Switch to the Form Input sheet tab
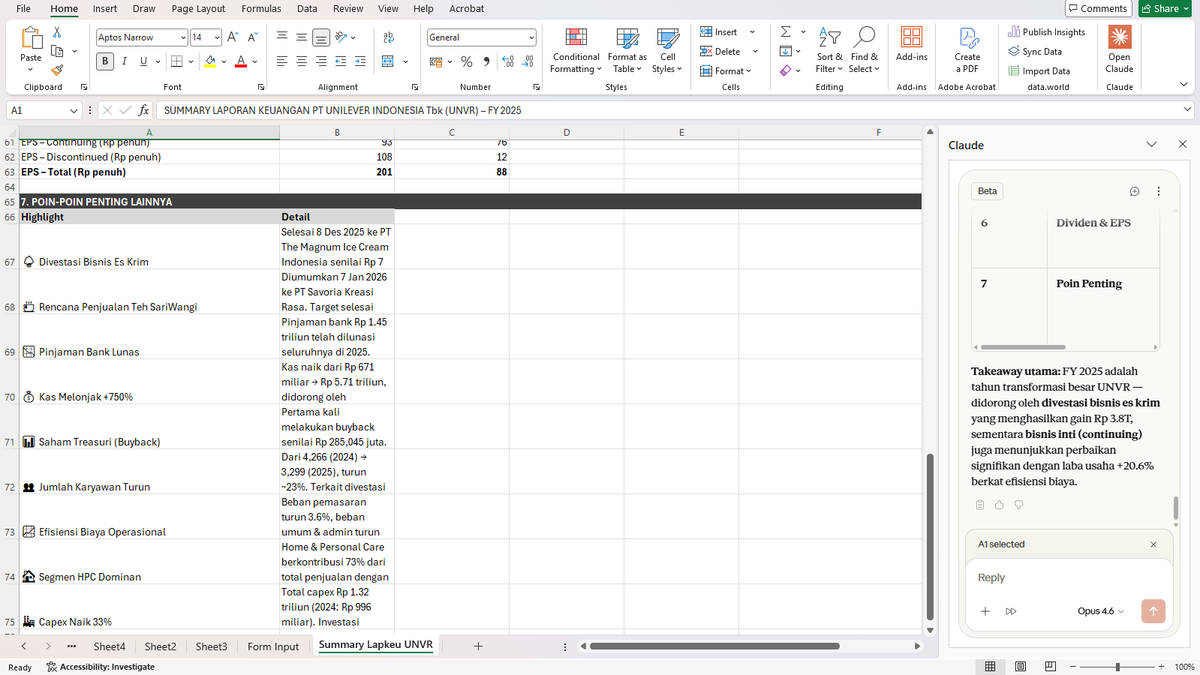Viewport: 1200px width, 675px height. (x=273, y=647)
